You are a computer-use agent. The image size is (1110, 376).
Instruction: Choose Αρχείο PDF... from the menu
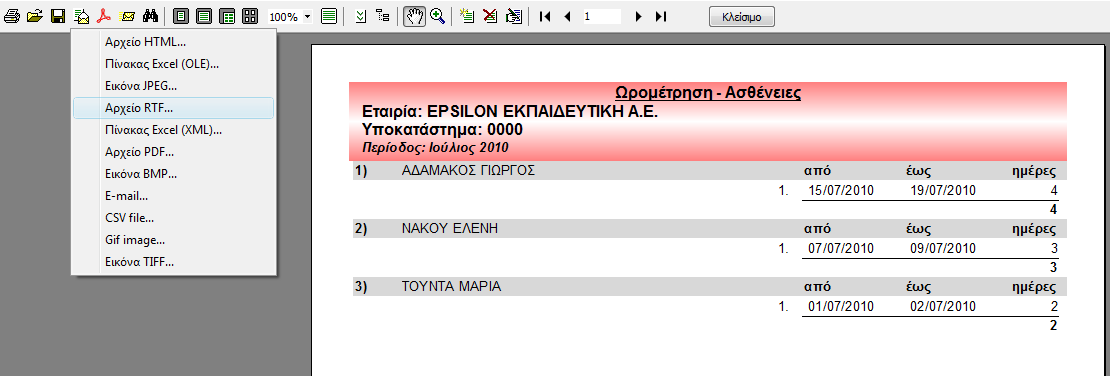click(x=173, y=152)
